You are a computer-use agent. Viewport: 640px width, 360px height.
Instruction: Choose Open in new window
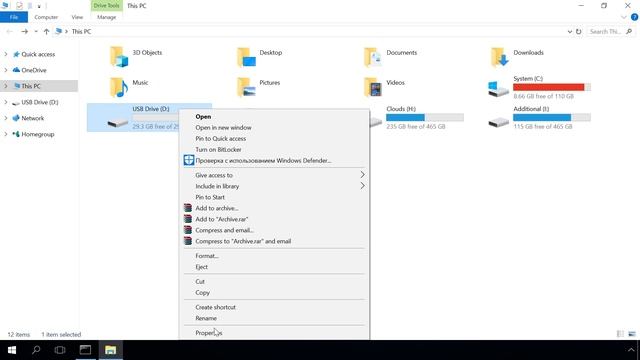[x=274, y=127]
